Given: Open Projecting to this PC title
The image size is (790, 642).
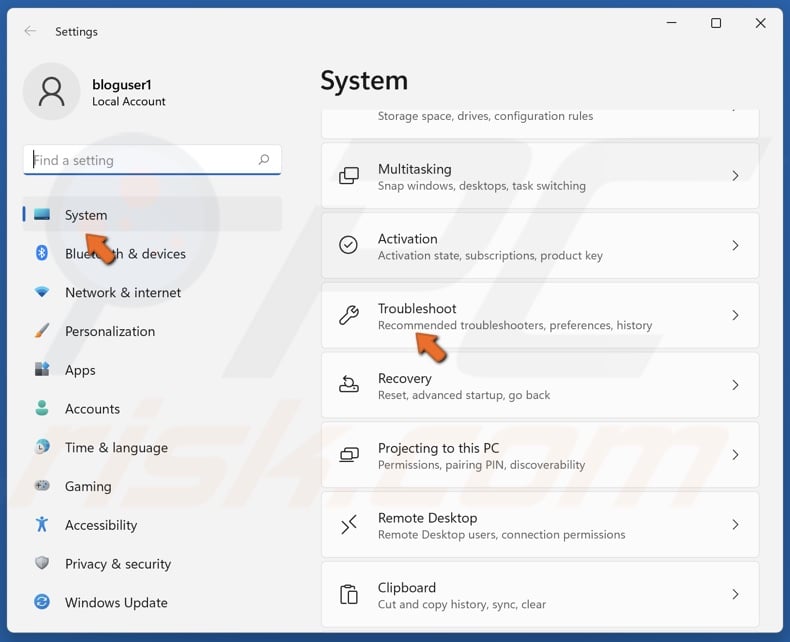Looking at the screenshot, I should 438,448.
